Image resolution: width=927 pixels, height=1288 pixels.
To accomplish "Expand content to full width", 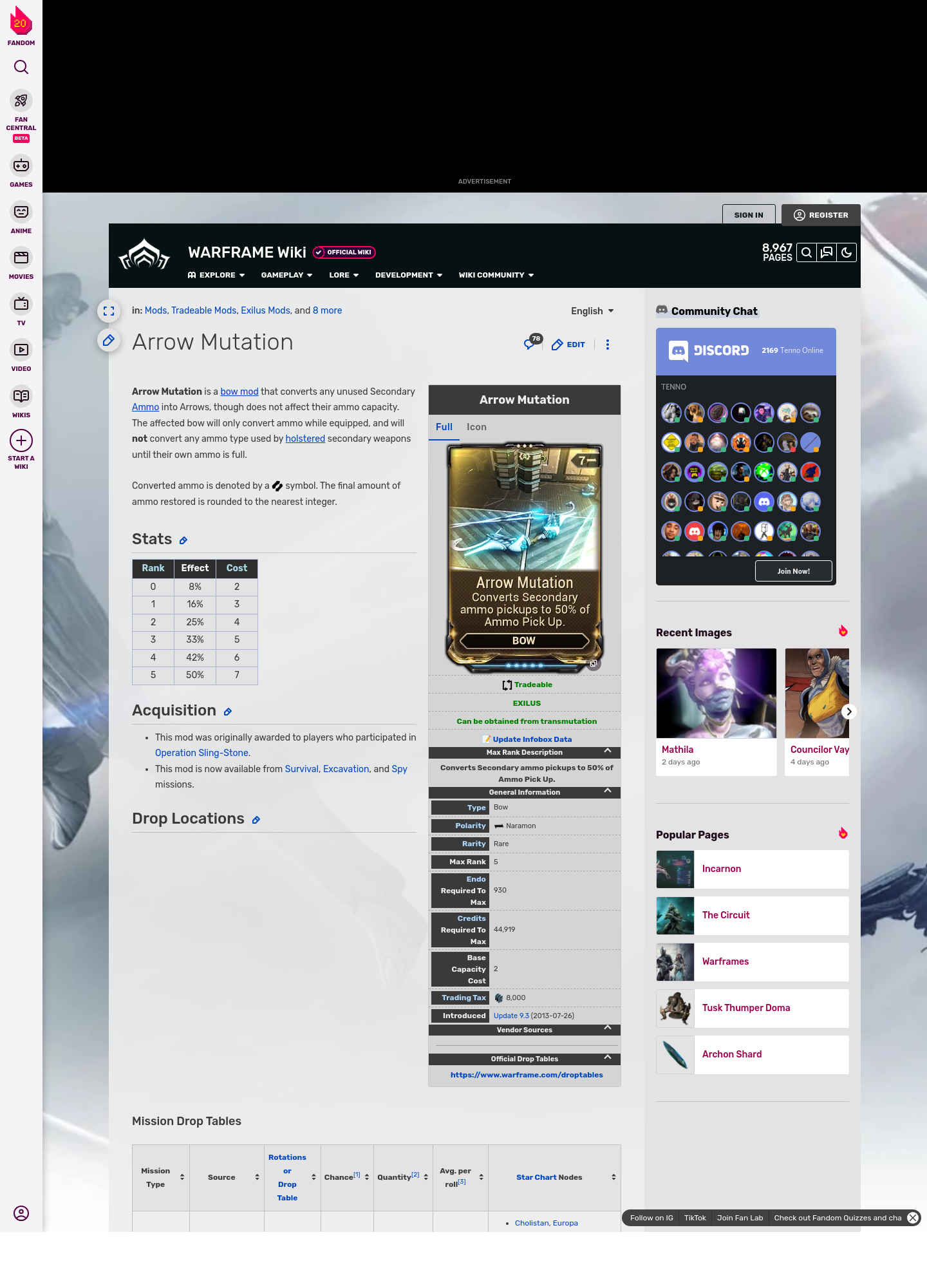I will [109, 311].
